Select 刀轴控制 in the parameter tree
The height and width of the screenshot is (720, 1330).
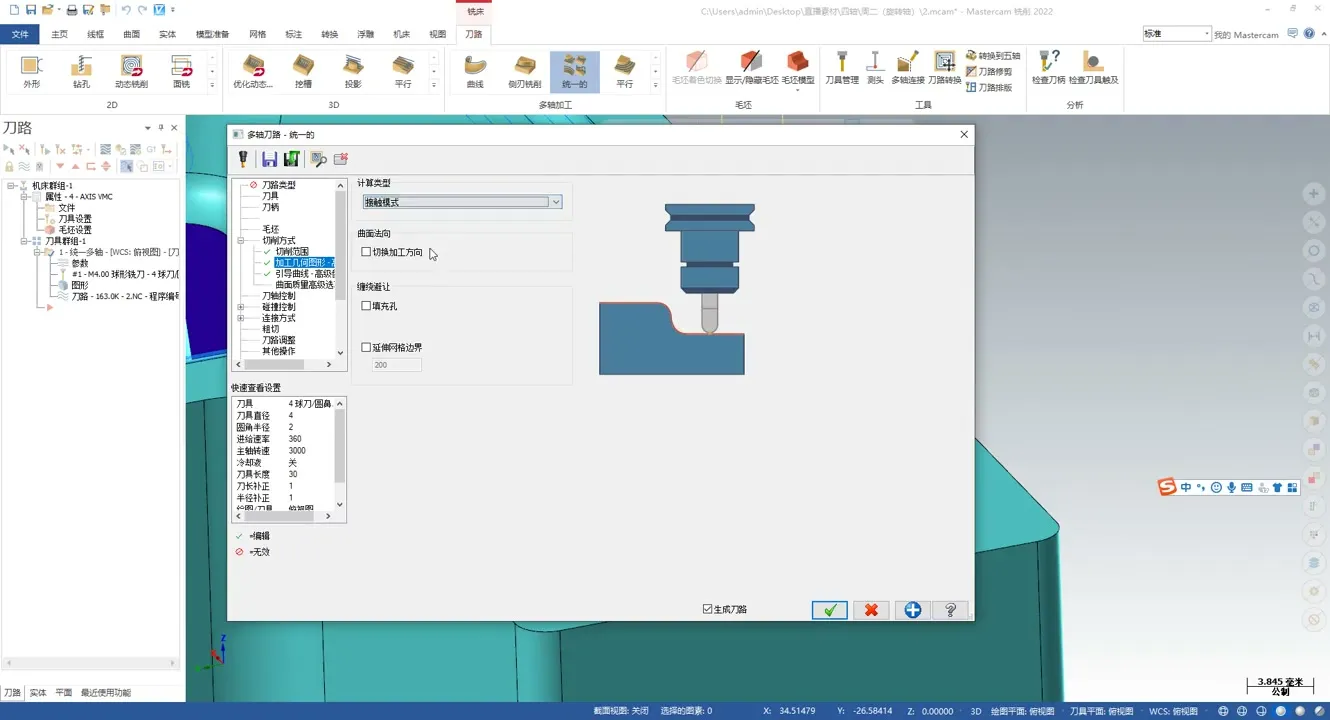click(278, 296)
